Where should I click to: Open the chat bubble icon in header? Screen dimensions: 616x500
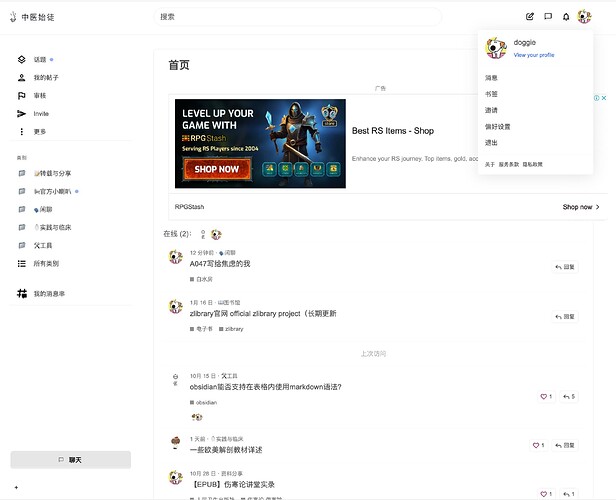[548, 16]
